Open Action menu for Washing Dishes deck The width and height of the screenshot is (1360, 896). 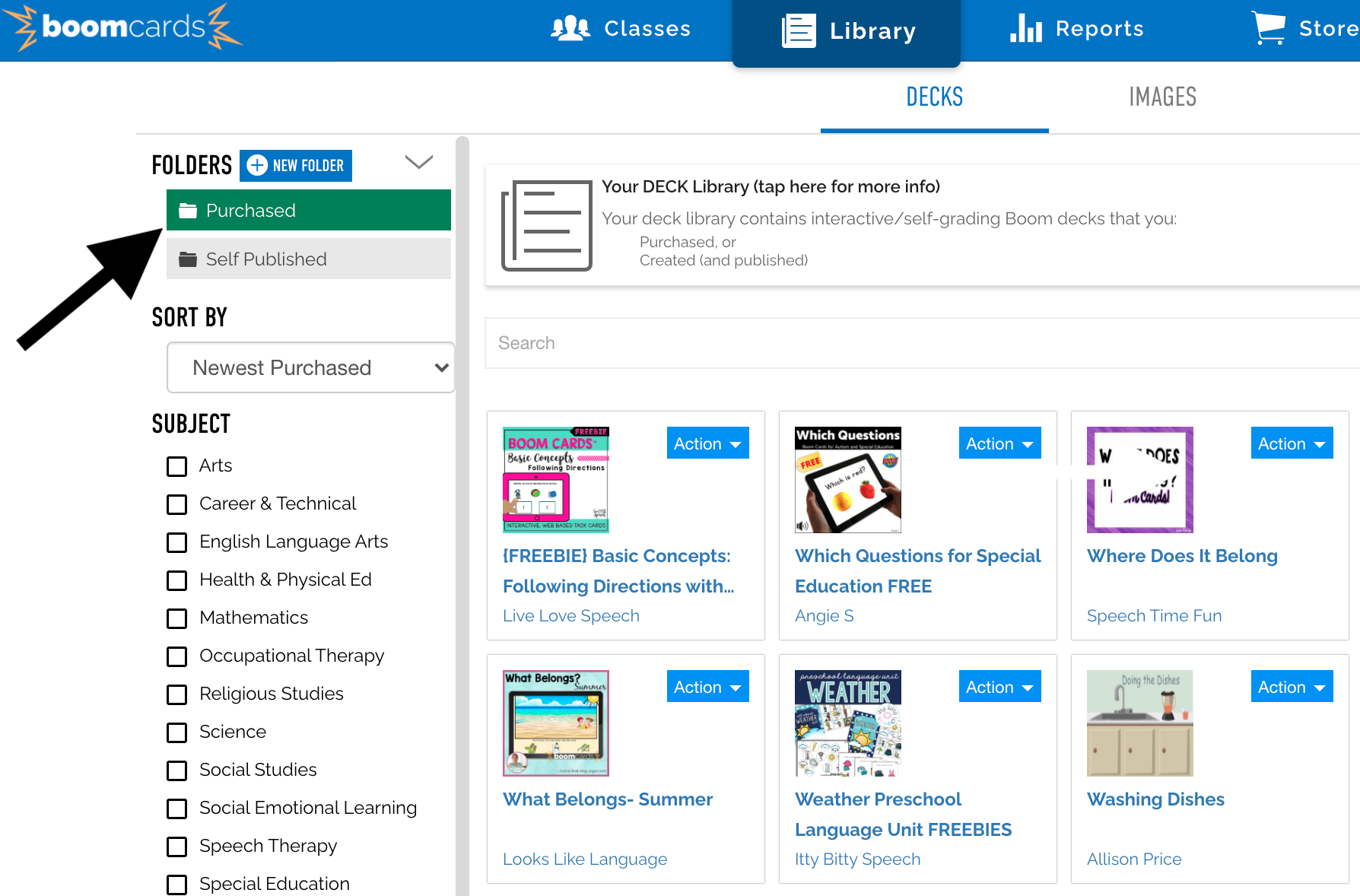coord(1291,687)
